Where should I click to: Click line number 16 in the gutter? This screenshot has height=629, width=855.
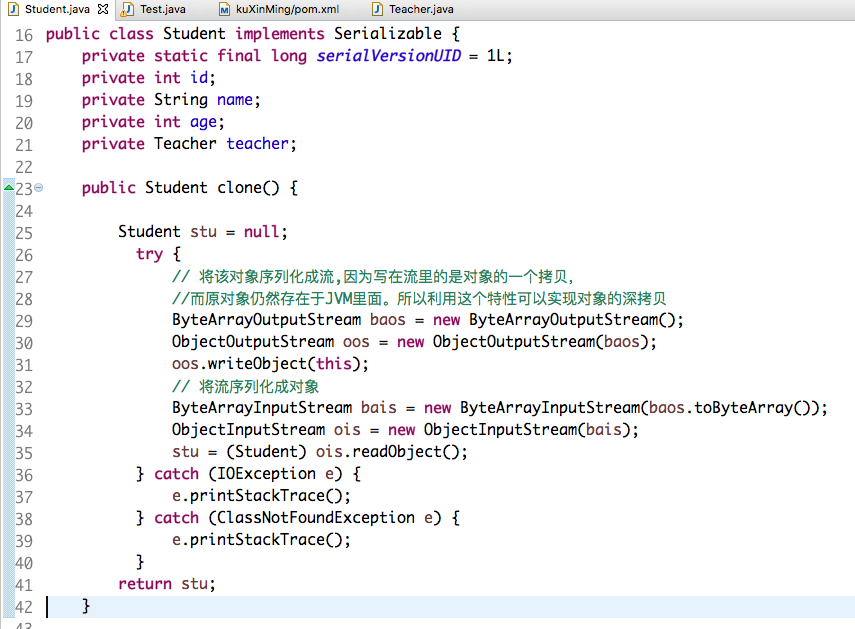tap(24, 35)
